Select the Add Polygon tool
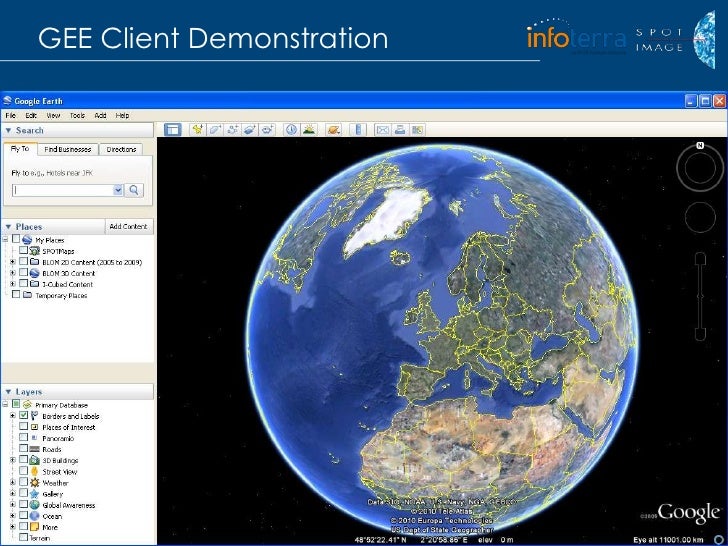Viewport: 728px width, 546px height. [x=214, y=130]
